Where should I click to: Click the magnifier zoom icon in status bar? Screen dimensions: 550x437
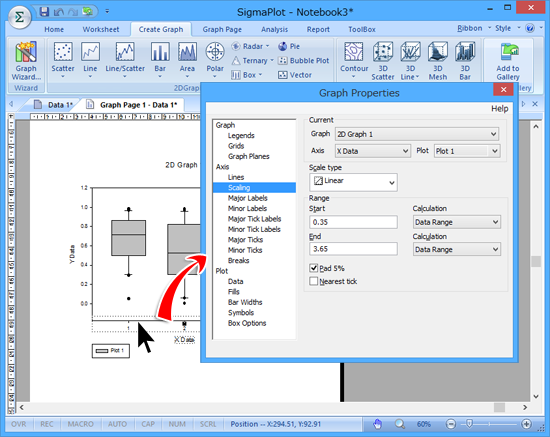(400, 424)
